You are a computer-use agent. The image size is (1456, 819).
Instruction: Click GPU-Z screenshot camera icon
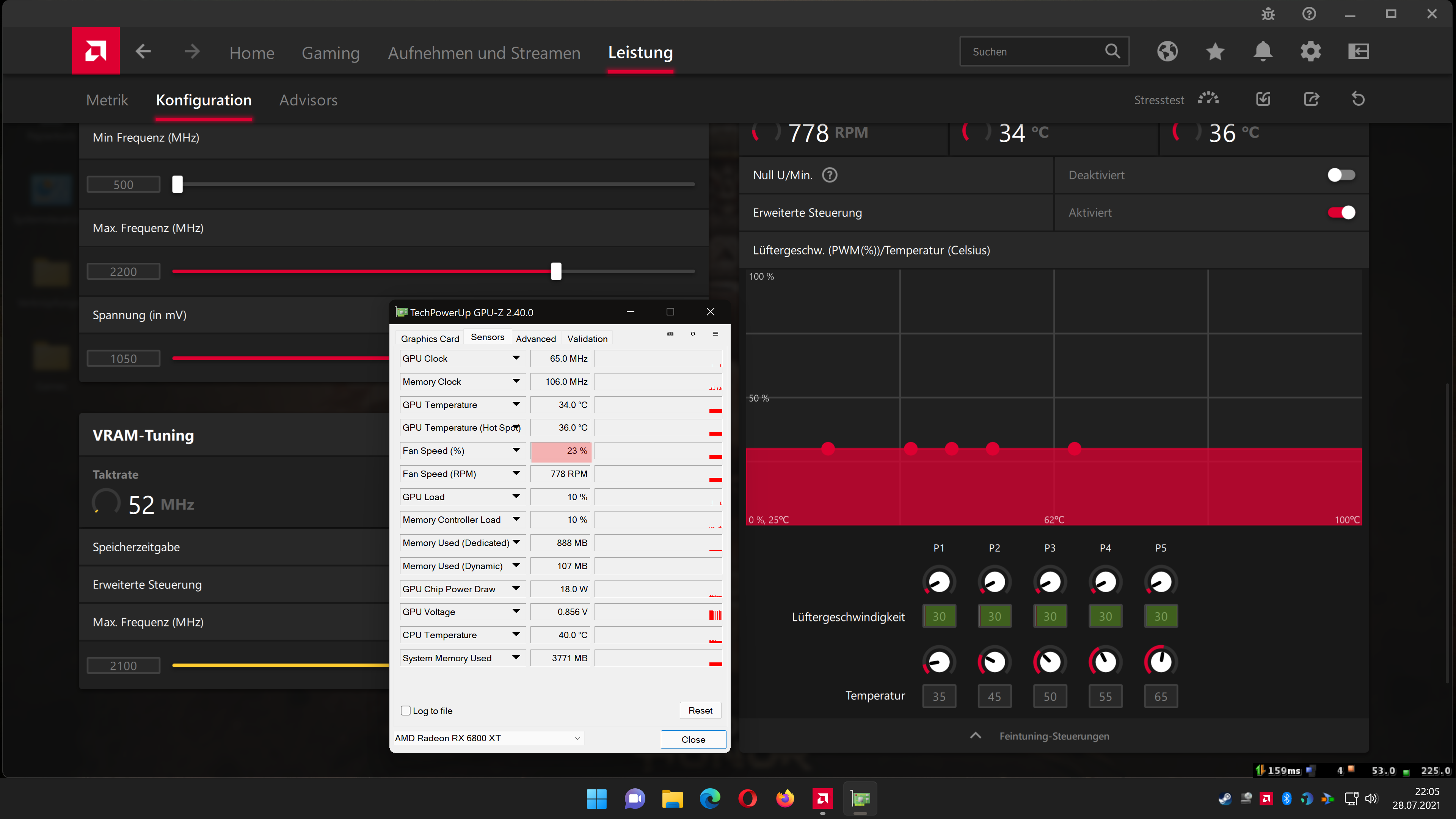pos(670,334)
